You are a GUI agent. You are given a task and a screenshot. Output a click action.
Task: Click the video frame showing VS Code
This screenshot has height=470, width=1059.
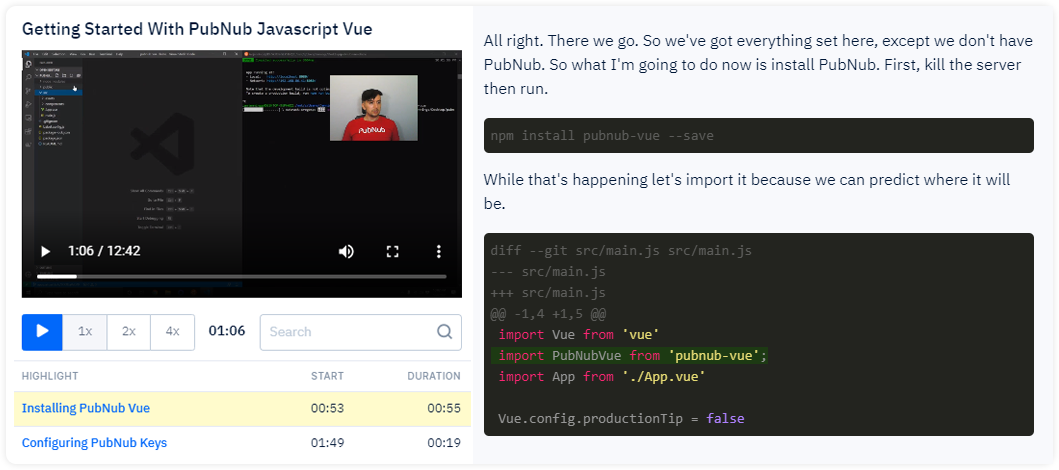pos(242,174)
